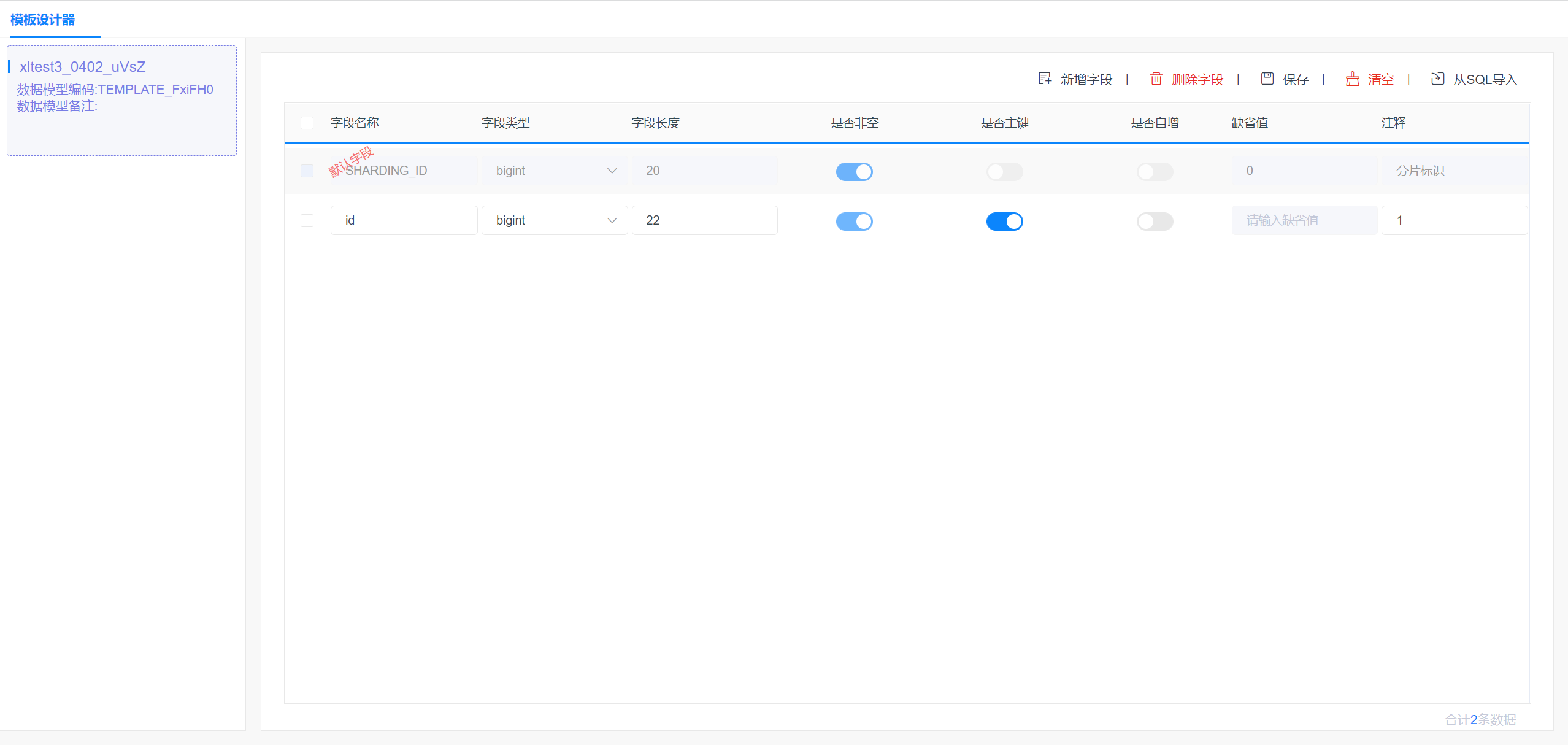
Task: Select all rows via header checkbox
Action: coord(307,123)
